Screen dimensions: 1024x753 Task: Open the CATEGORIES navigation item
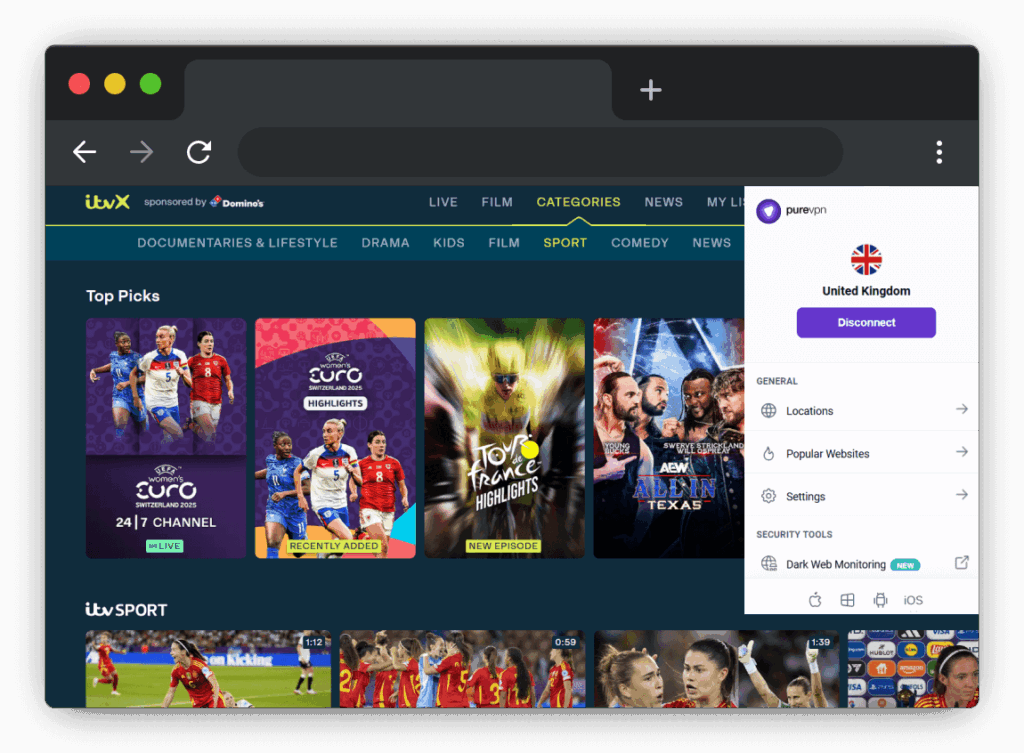579,202
